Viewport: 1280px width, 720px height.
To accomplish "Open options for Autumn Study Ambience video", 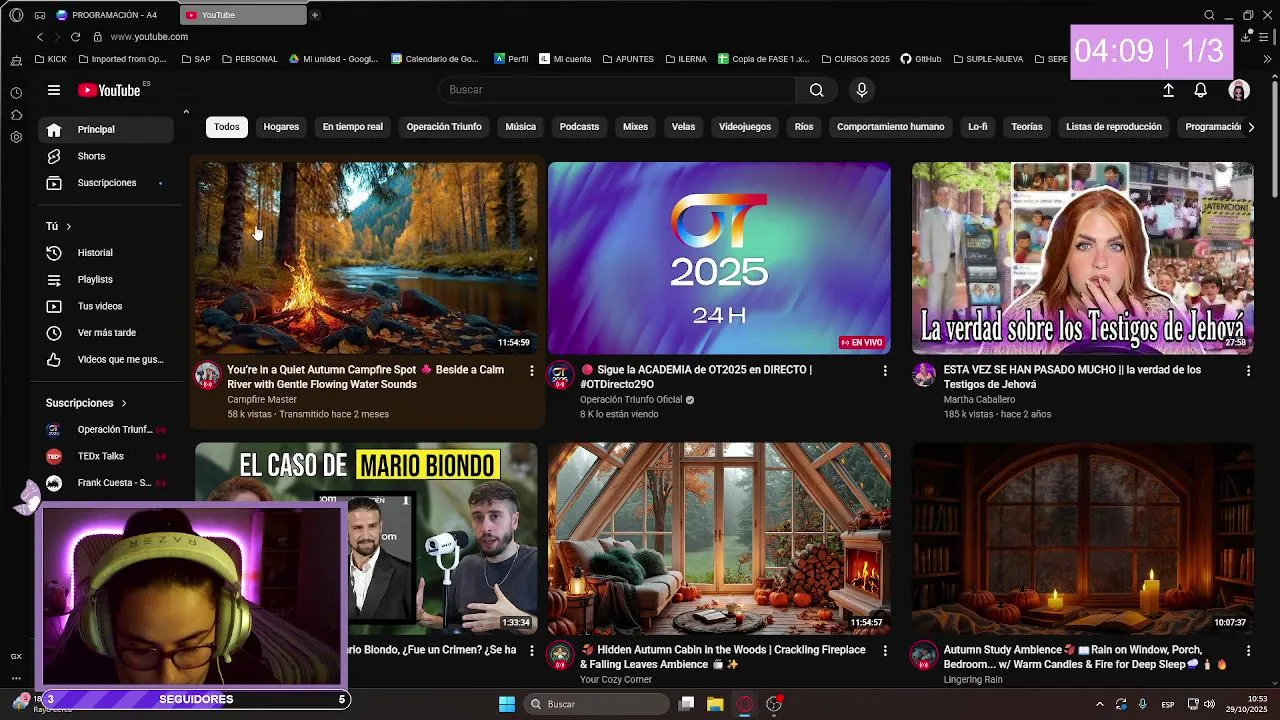I will [1248, 651].
